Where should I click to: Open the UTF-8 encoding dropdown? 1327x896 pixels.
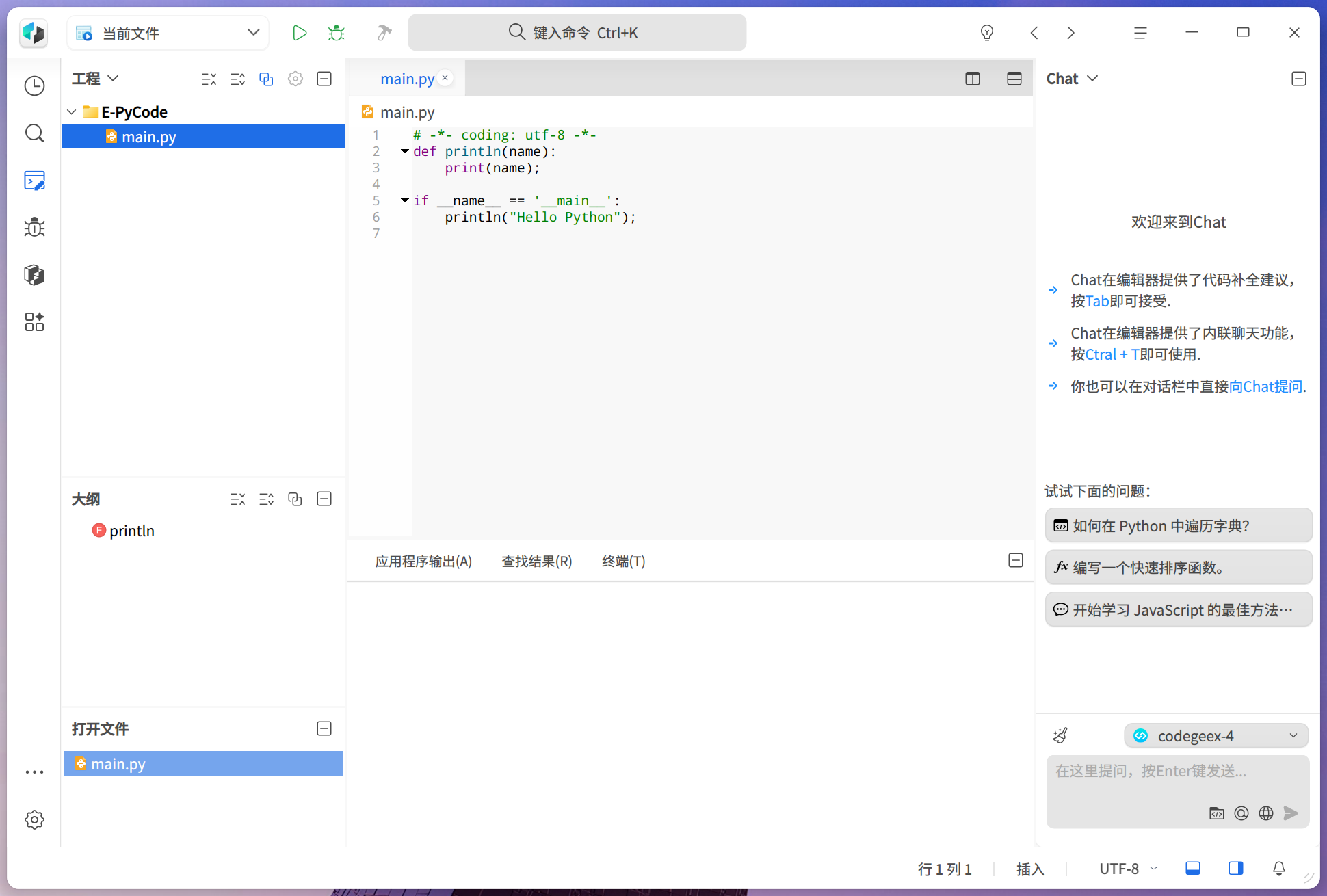click(1128, 869)
